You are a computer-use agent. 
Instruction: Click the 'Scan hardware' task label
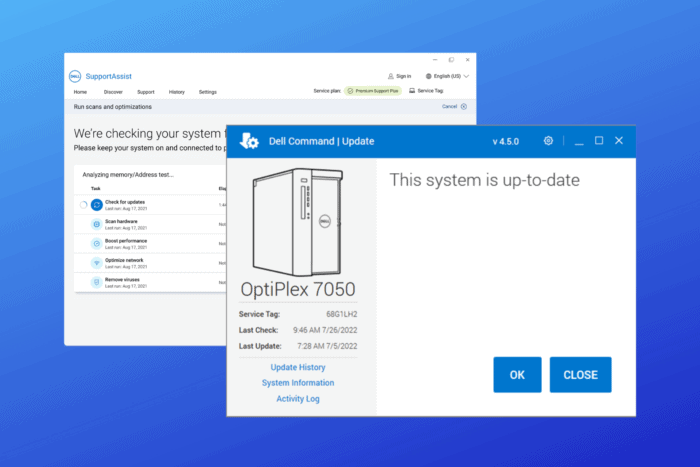(x=121, y=221)
